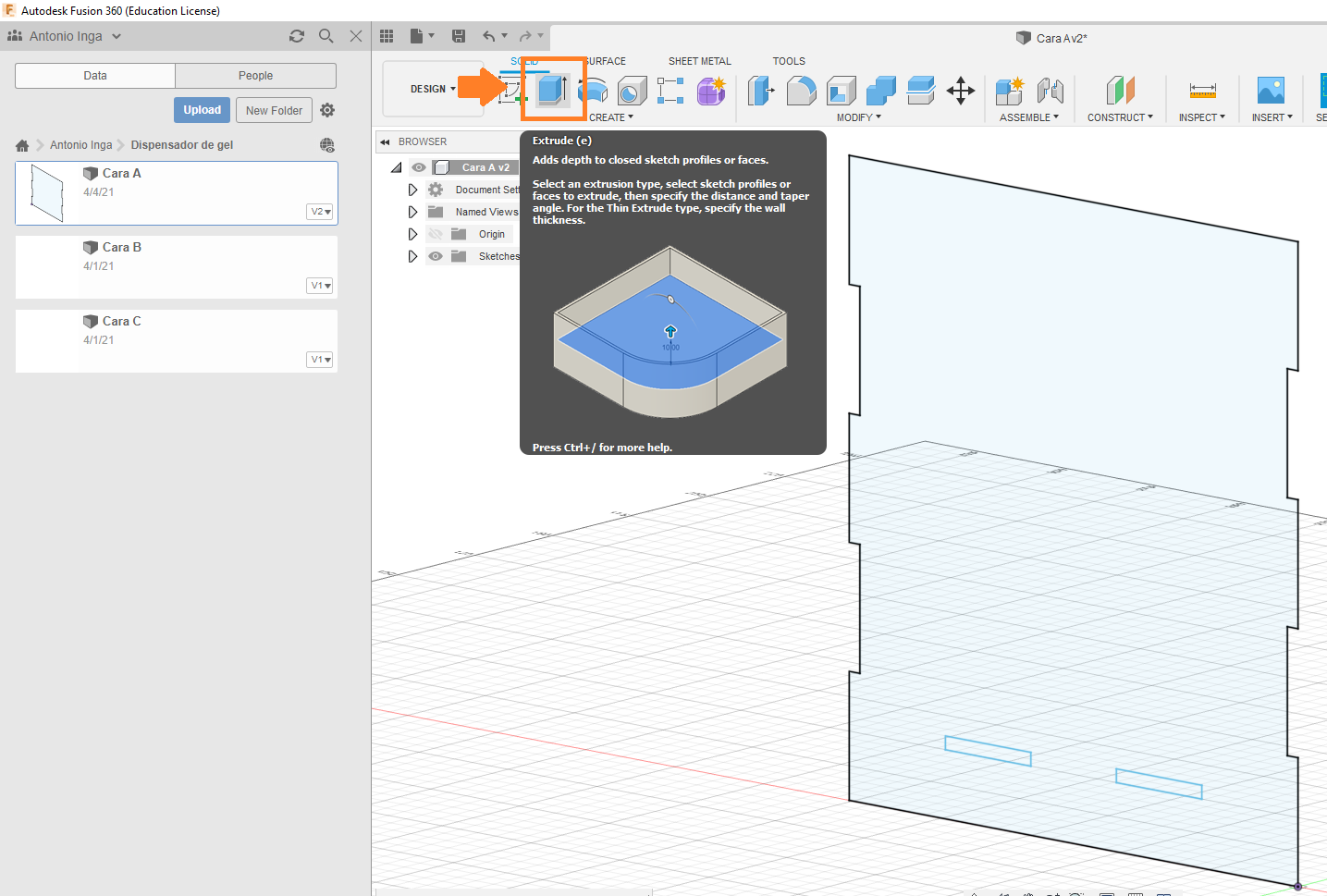Switch to the SHEET METAL tab
This screenshot has height=896, width=1327.
[x=699, y=61]
